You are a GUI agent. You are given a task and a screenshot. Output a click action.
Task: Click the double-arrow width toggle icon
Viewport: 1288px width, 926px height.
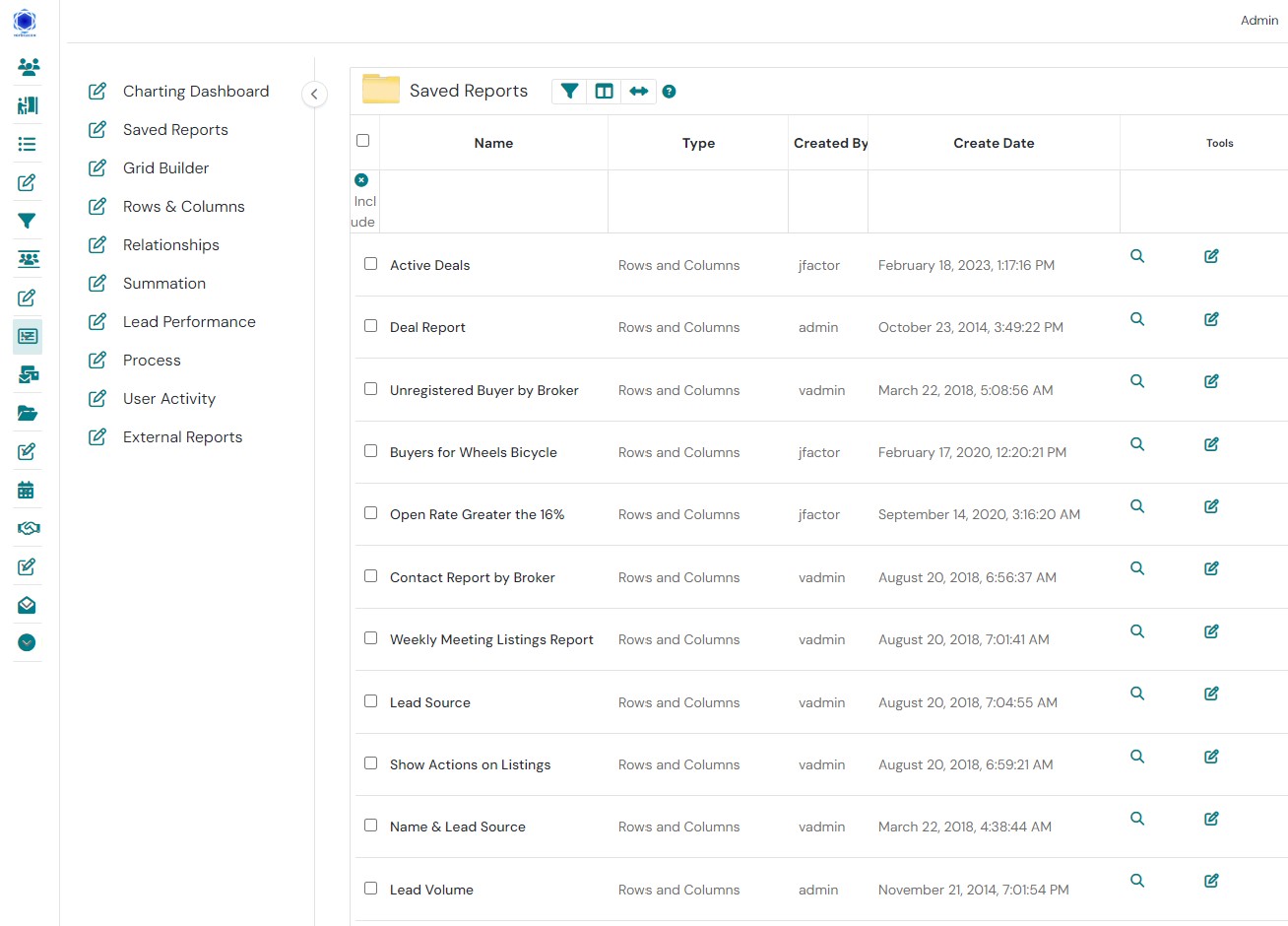(x=639, y=92)
